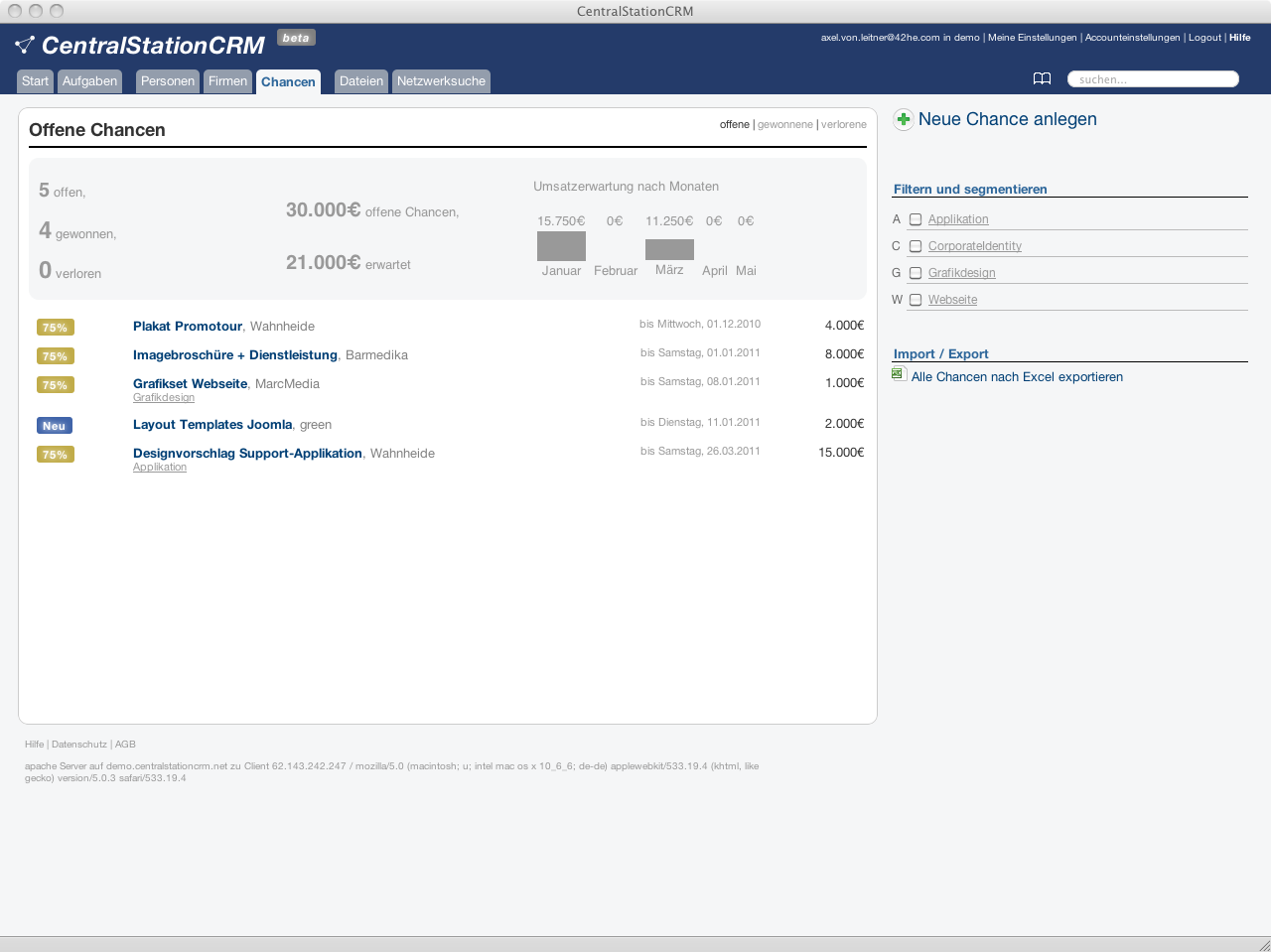This screenshot has height=952, width=1271.
Task: Focus the suchen search field
Action: tap(1154, 79)
